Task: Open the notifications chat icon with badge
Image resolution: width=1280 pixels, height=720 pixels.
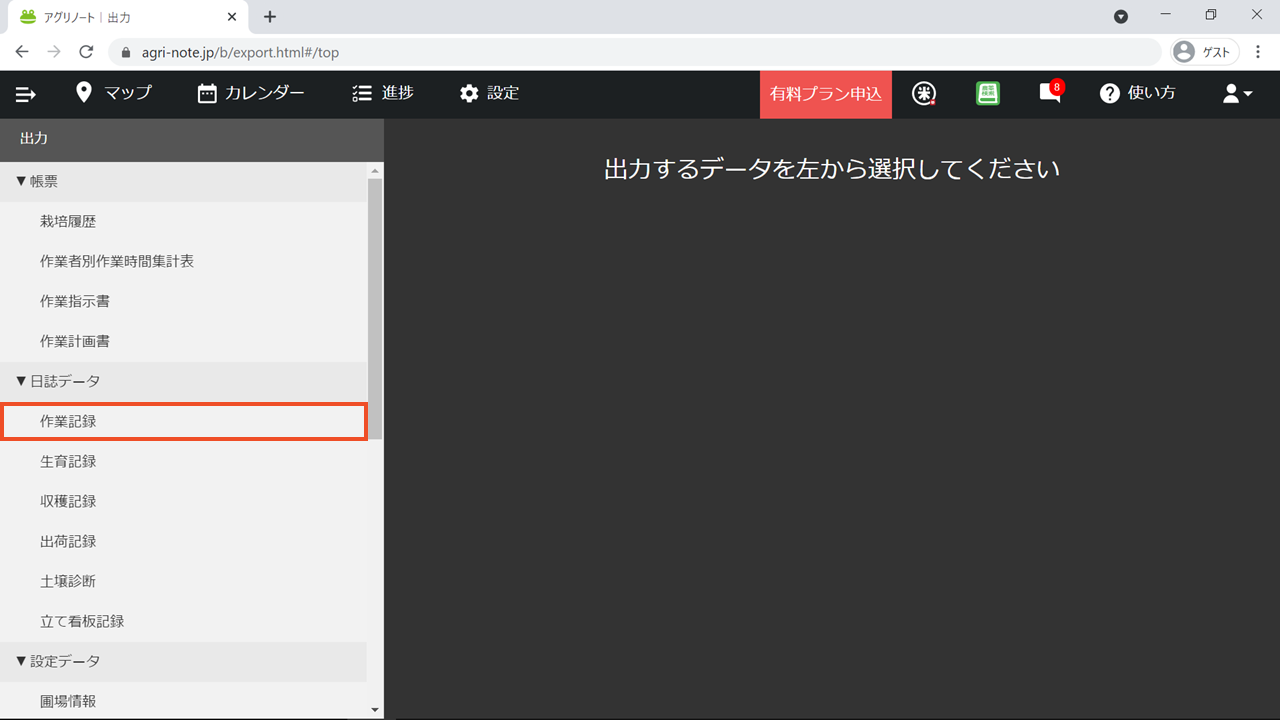Action: pyautogui.click(x=1050, y=93)
